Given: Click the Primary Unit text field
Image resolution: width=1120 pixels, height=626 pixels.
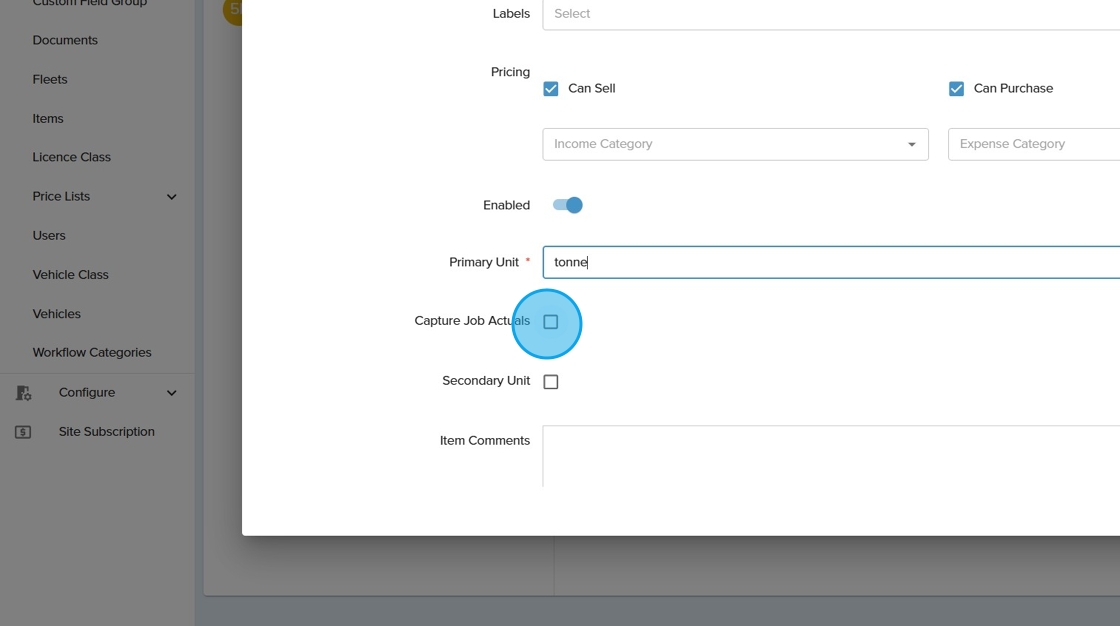Looking at the screenshot, I should [x=830, y=262].
